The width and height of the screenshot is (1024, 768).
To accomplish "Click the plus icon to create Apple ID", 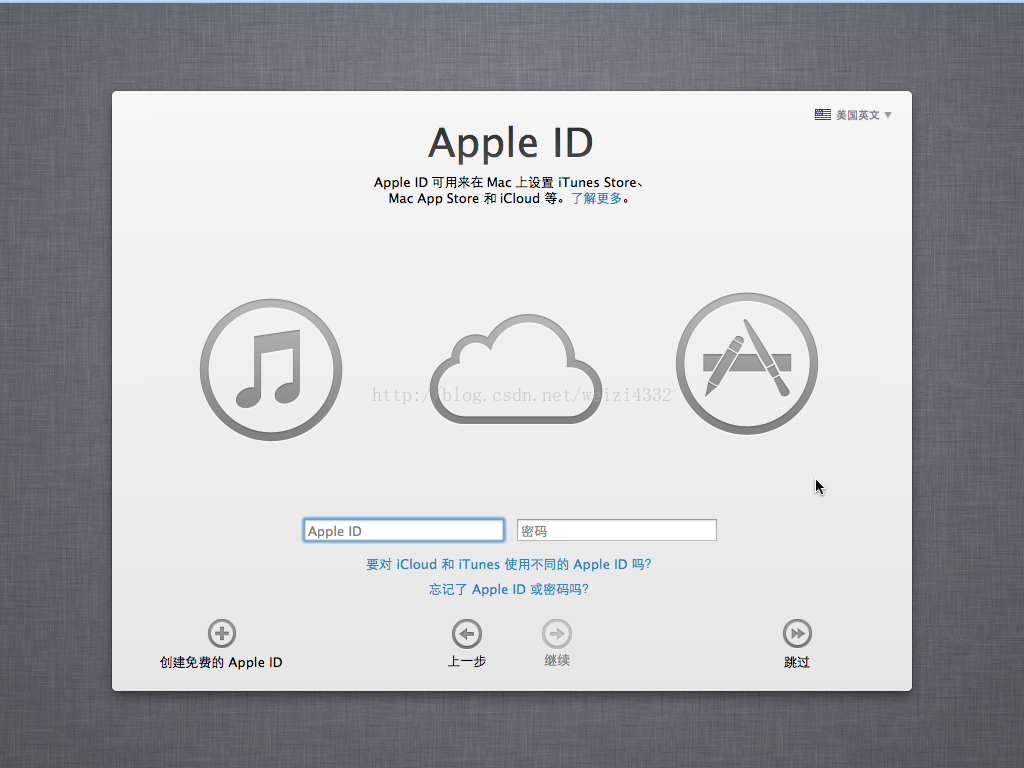I will tap(222, 633).
